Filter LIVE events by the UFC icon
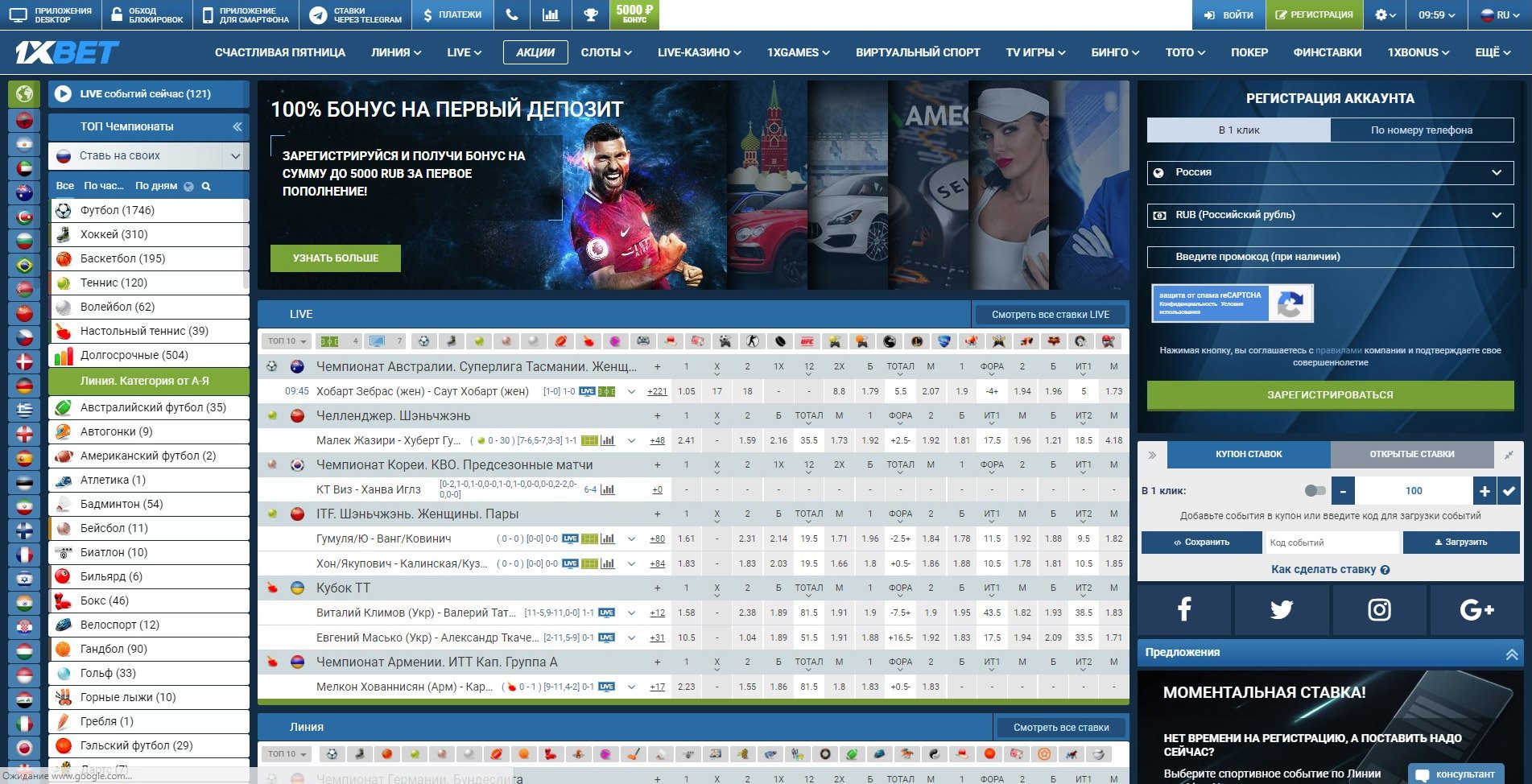The image size is (1532, 784). pyautogui.click(x=807, y=341)
